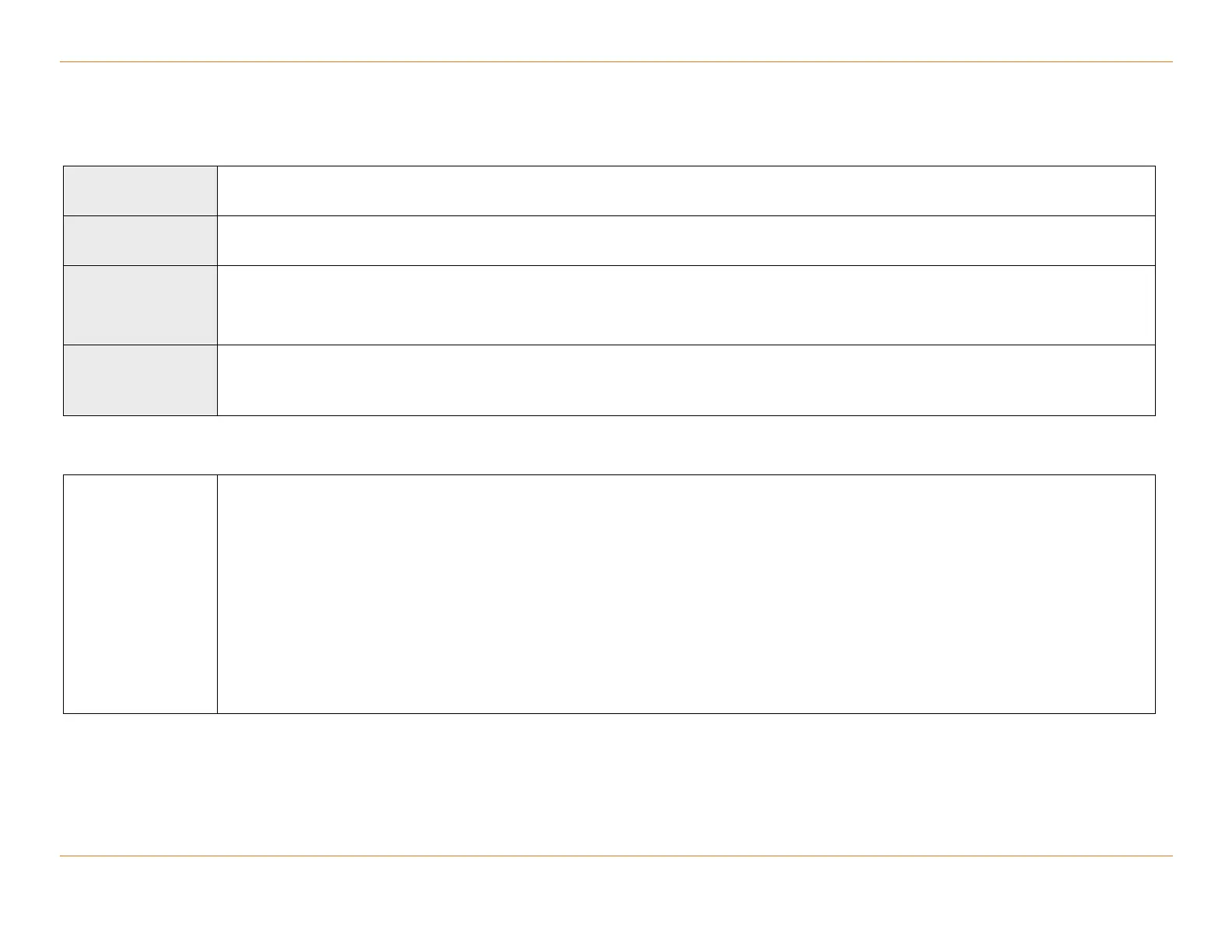Place cursor in top table's first white cell
The height and width of the screenshot is (952, 1232).
click(686, 191)
